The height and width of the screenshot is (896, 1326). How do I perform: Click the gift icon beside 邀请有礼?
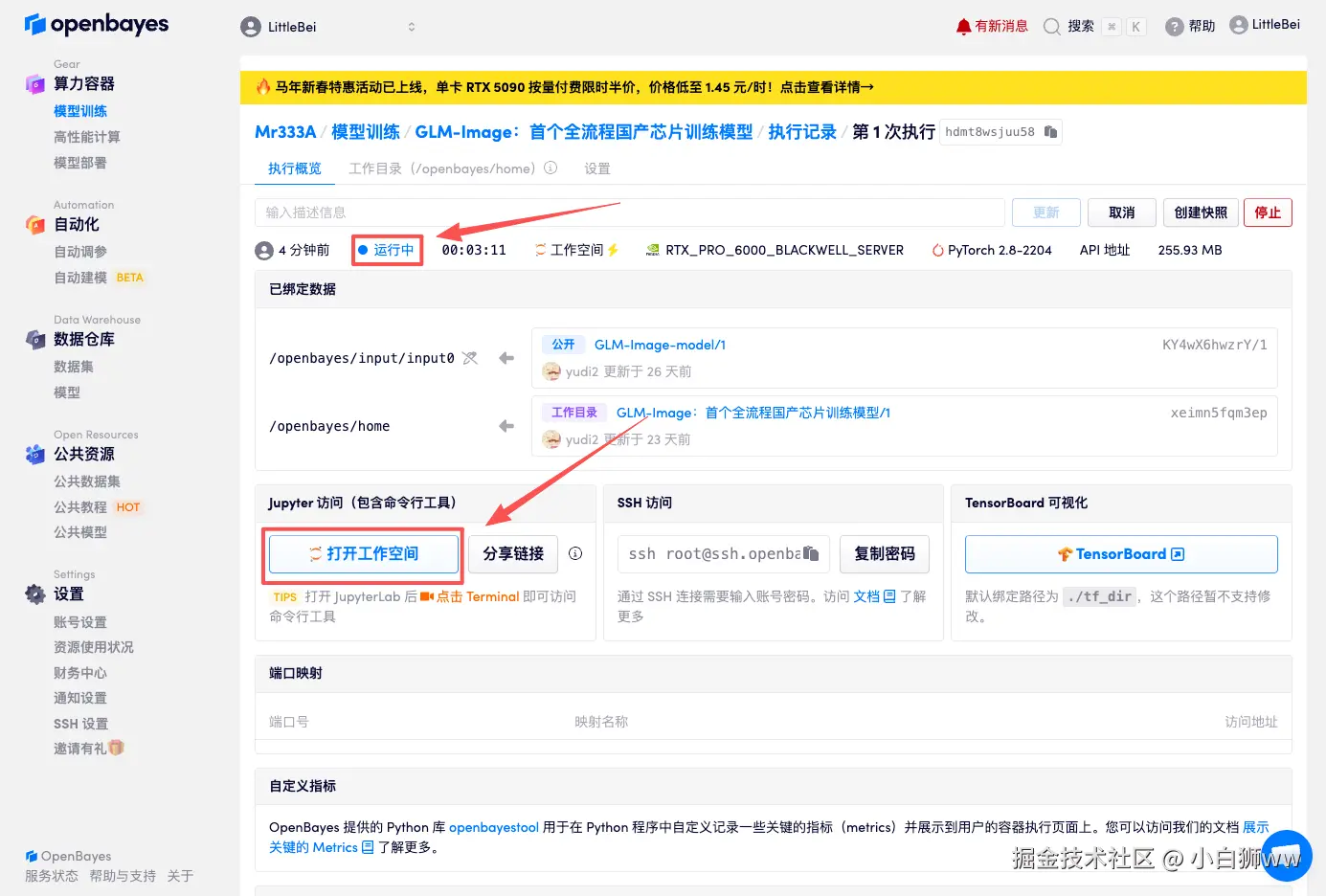coord(116,748)
